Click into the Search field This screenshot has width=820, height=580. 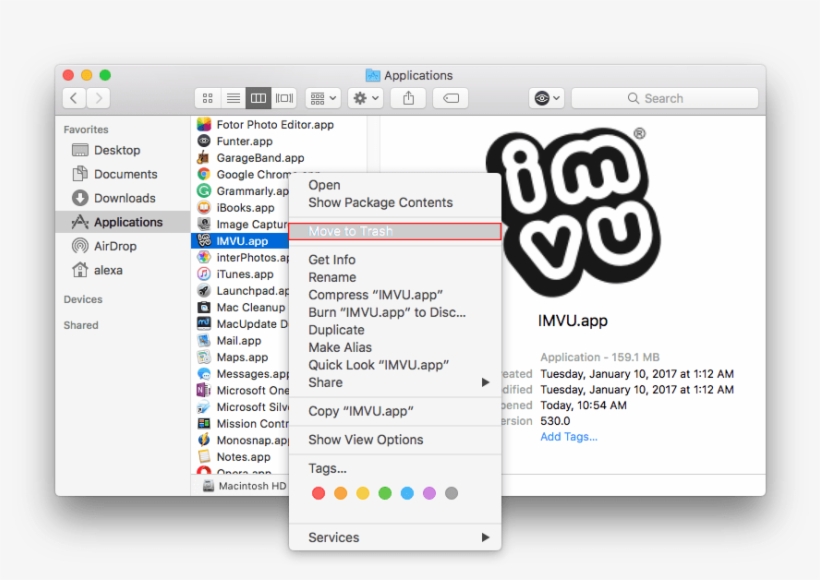pos(665,98)
